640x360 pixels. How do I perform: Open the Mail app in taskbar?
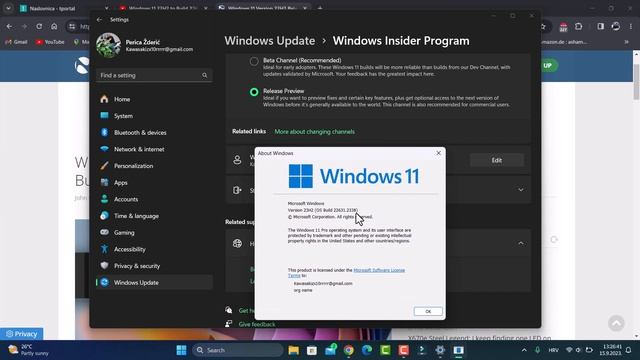[x=330, y=350]
